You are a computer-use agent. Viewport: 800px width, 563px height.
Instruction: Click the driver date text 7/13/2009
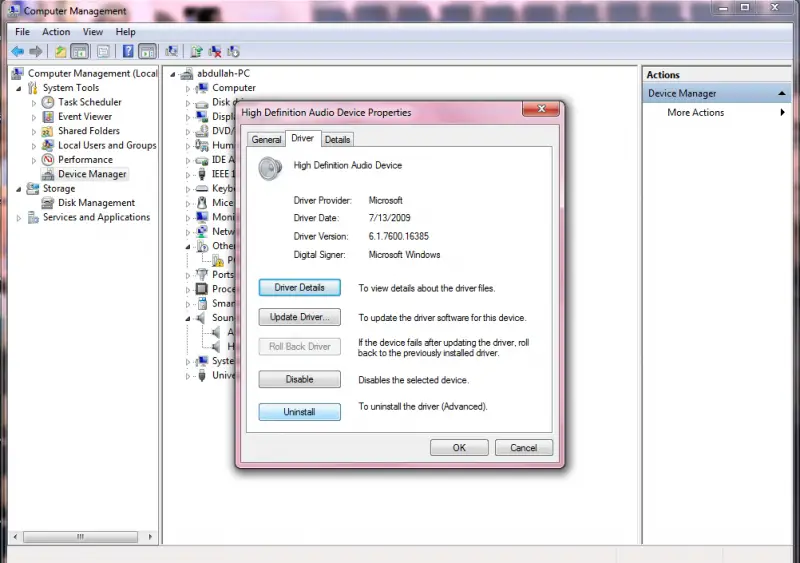coord(389,218)
